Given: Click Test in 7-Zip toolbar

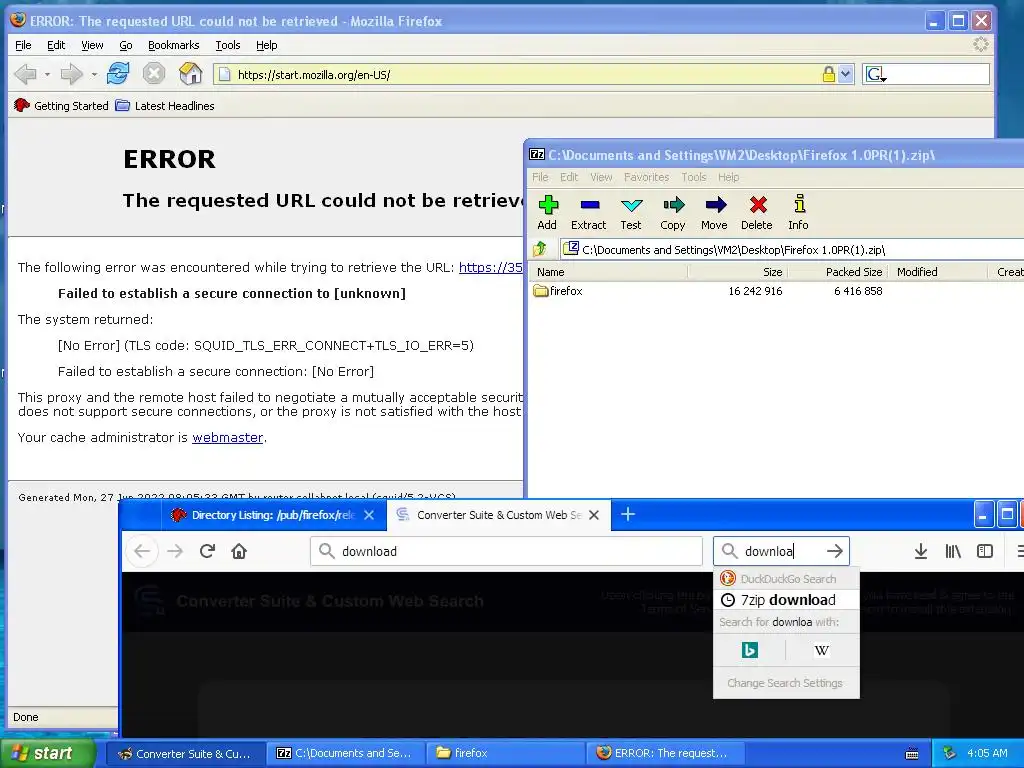Looking at the screenshot, I should click(631, 213).
